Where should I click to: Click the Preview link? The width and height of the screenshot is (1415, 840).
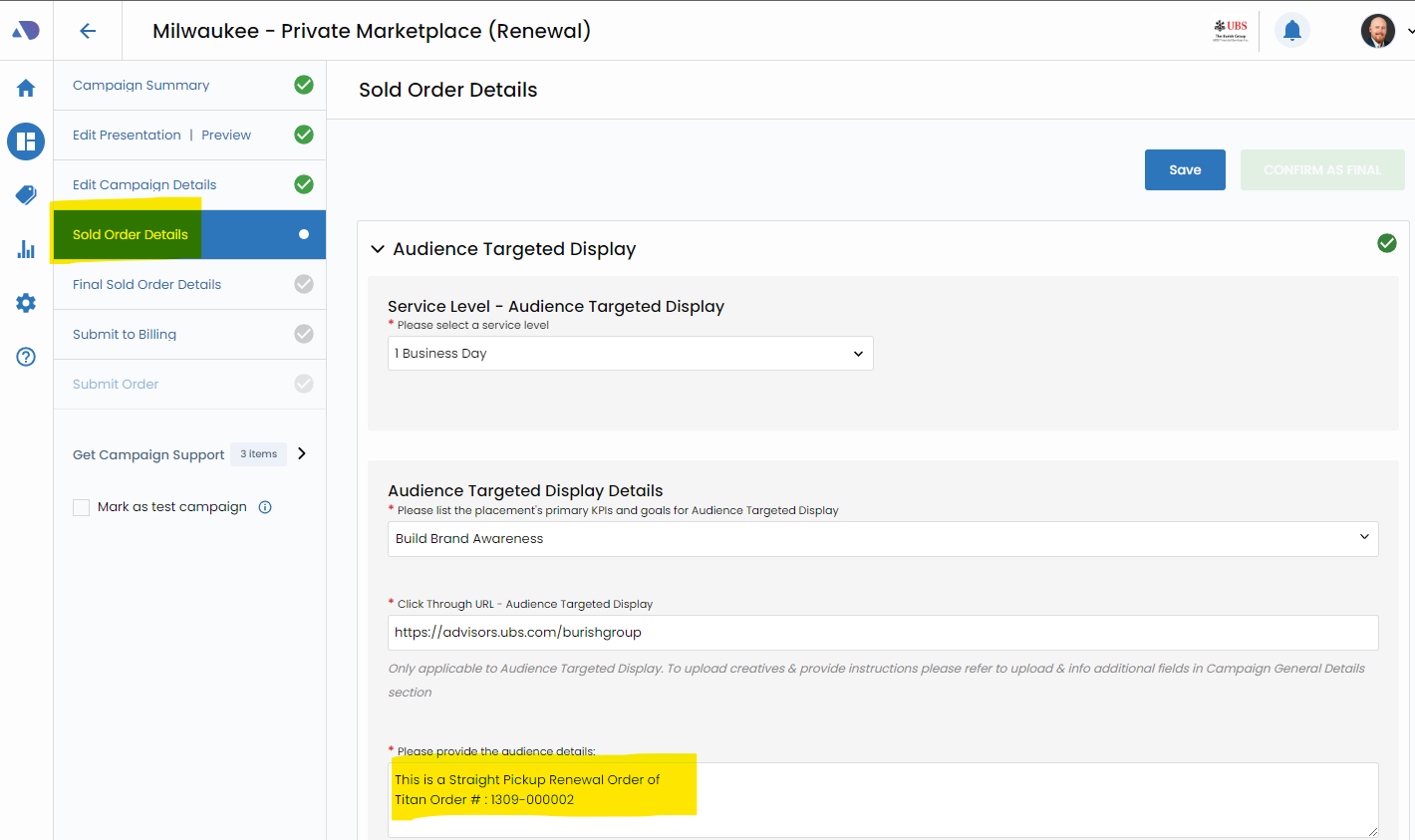coord(226,136)
